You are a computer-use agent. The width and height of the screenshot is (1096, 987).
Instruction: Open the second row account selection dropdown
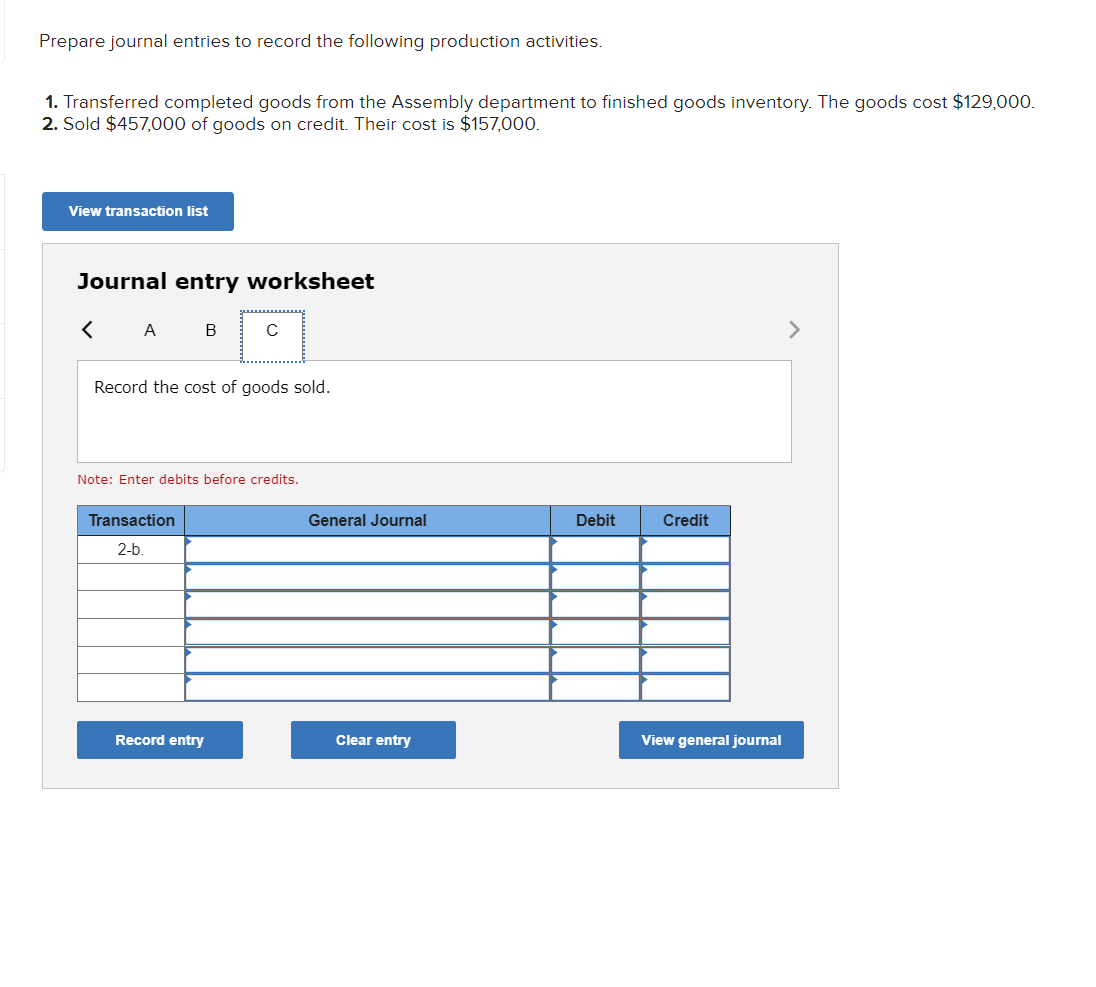[367, 576]
